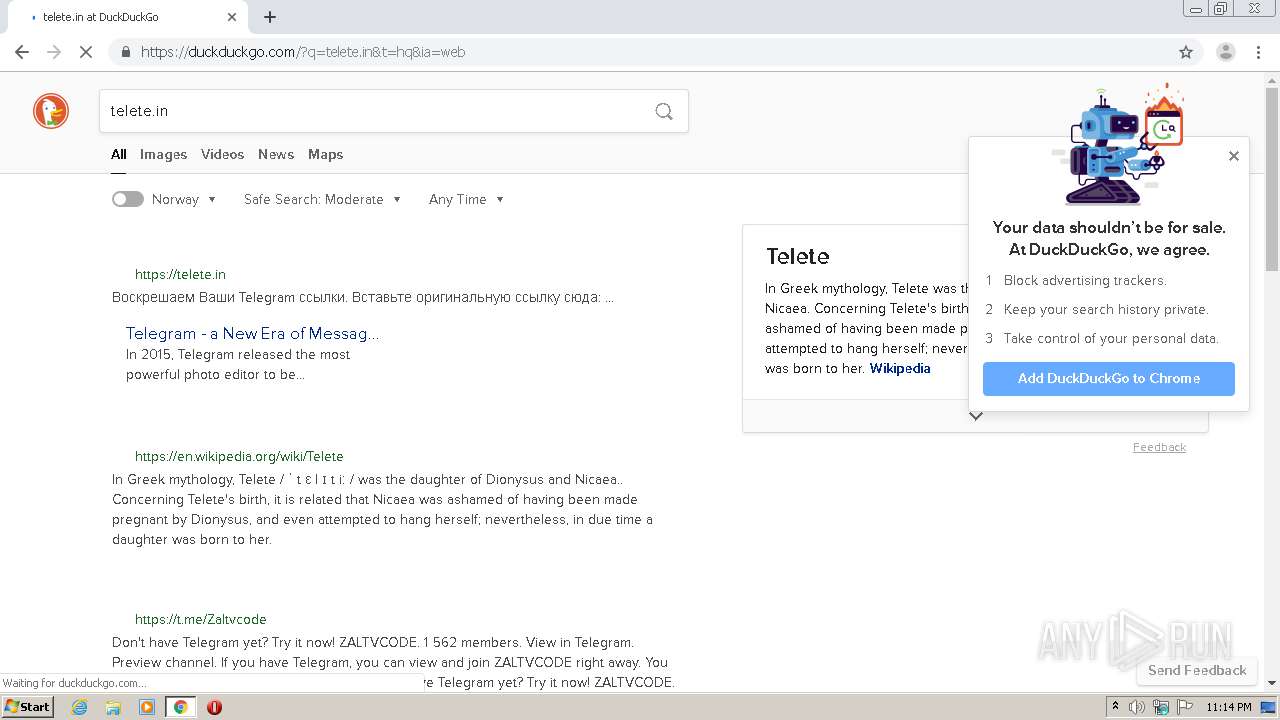Click the action center flag icon
This screenshot has width=1280, height=720.
tap(1185, 707)
